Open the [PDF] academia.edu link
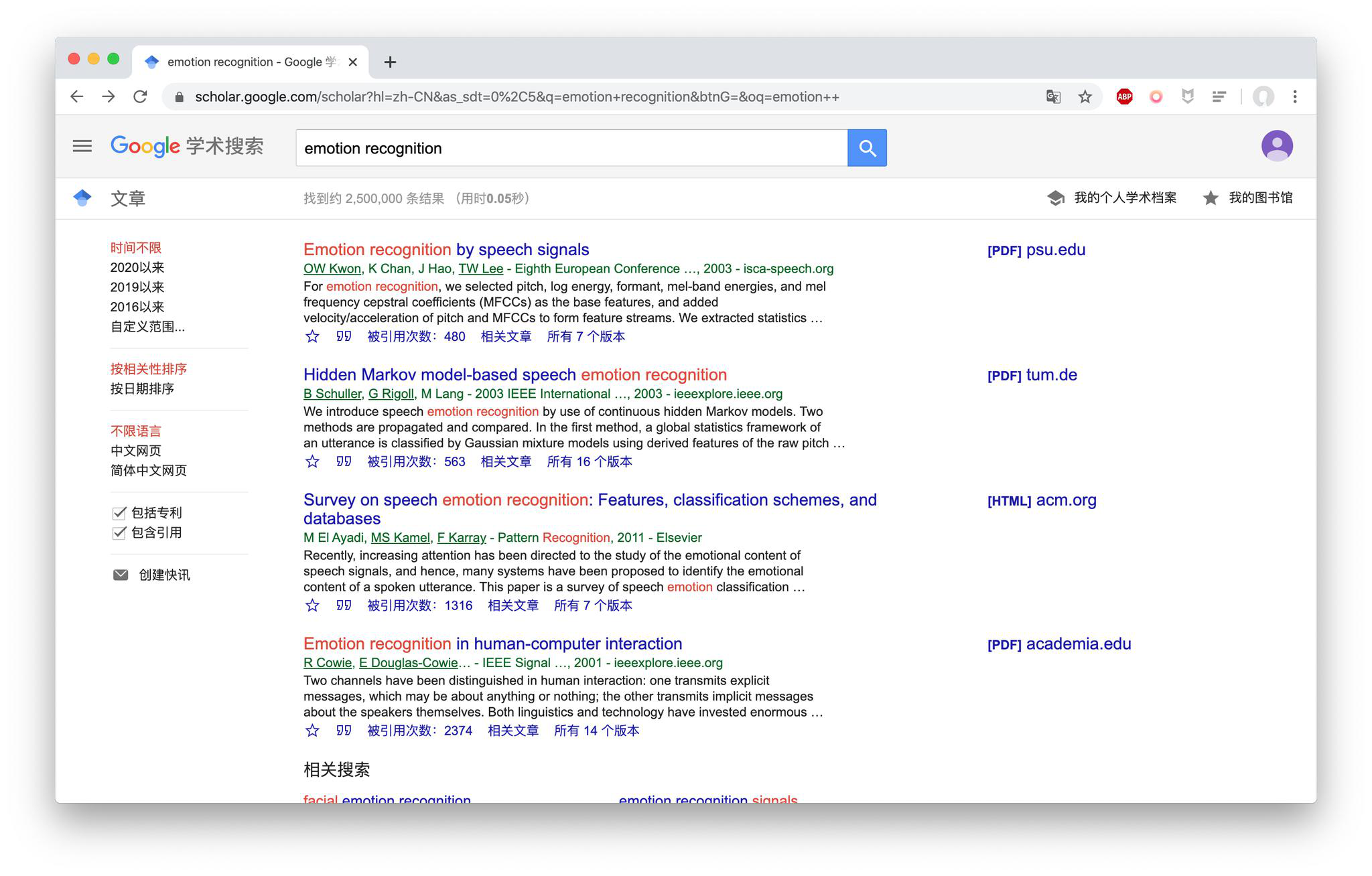The height and width of the screenshot is (876, 1372). tap(1059, 644)
